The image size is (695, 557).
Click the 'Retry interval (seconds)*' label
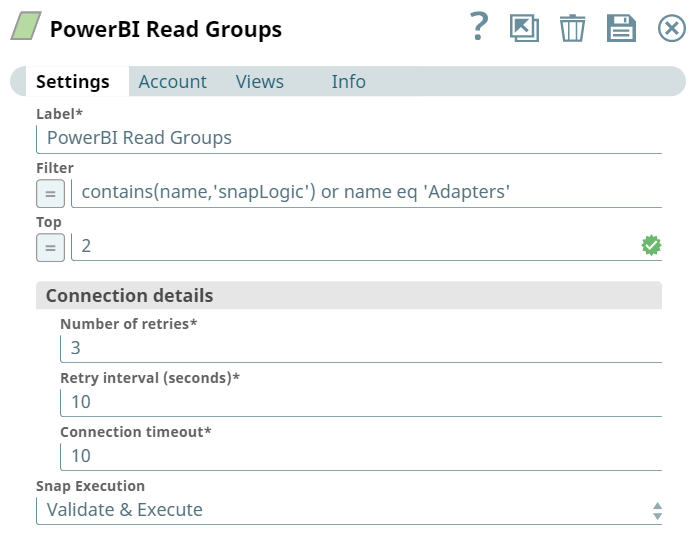click(150, 378)
